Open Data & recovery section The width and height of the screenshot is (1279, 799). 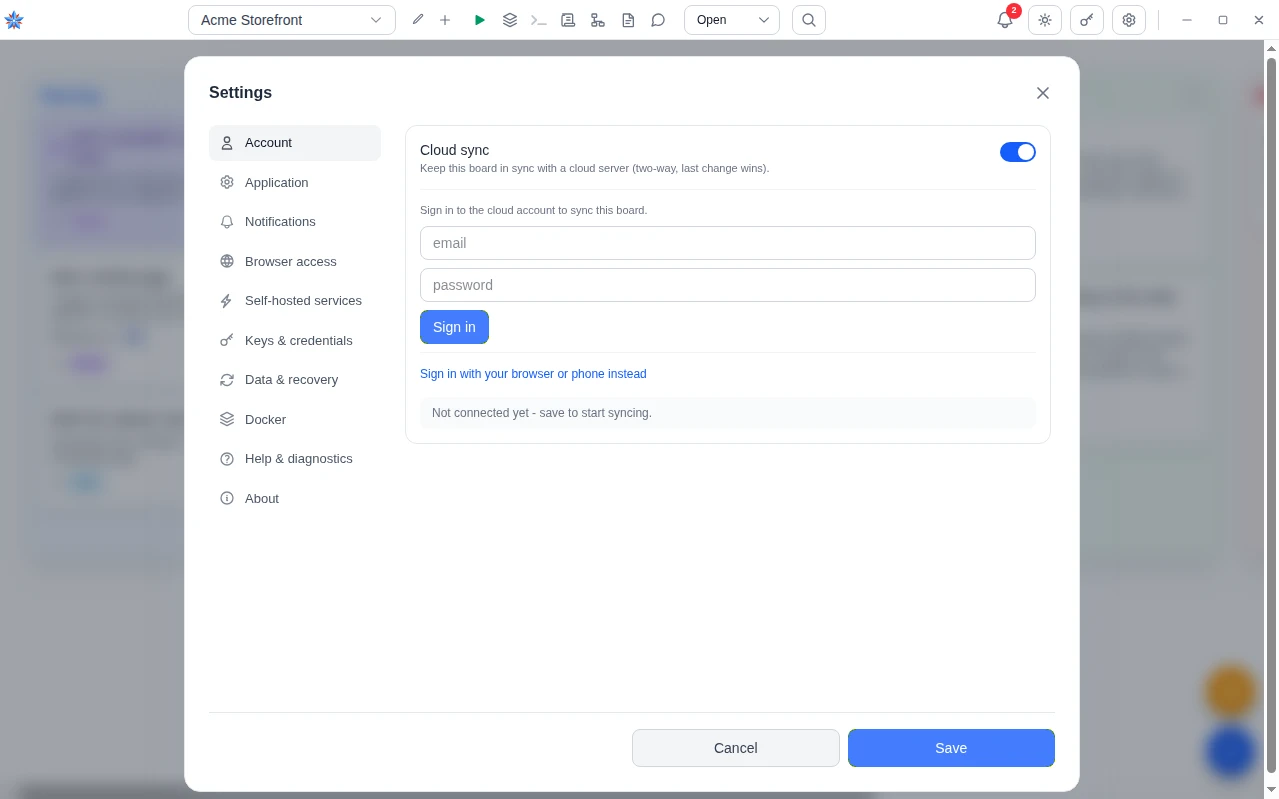(295, 380)
